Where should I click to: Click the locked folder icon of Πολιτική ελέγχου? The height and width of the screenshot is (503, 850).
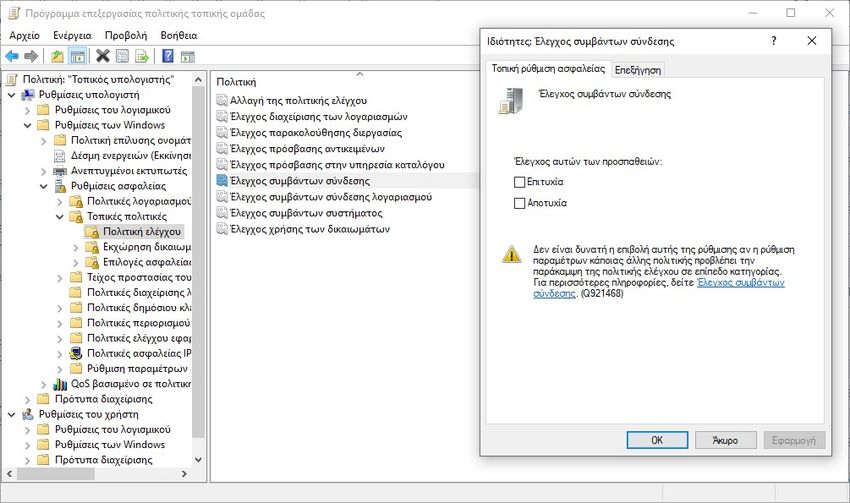pos(92,232)
